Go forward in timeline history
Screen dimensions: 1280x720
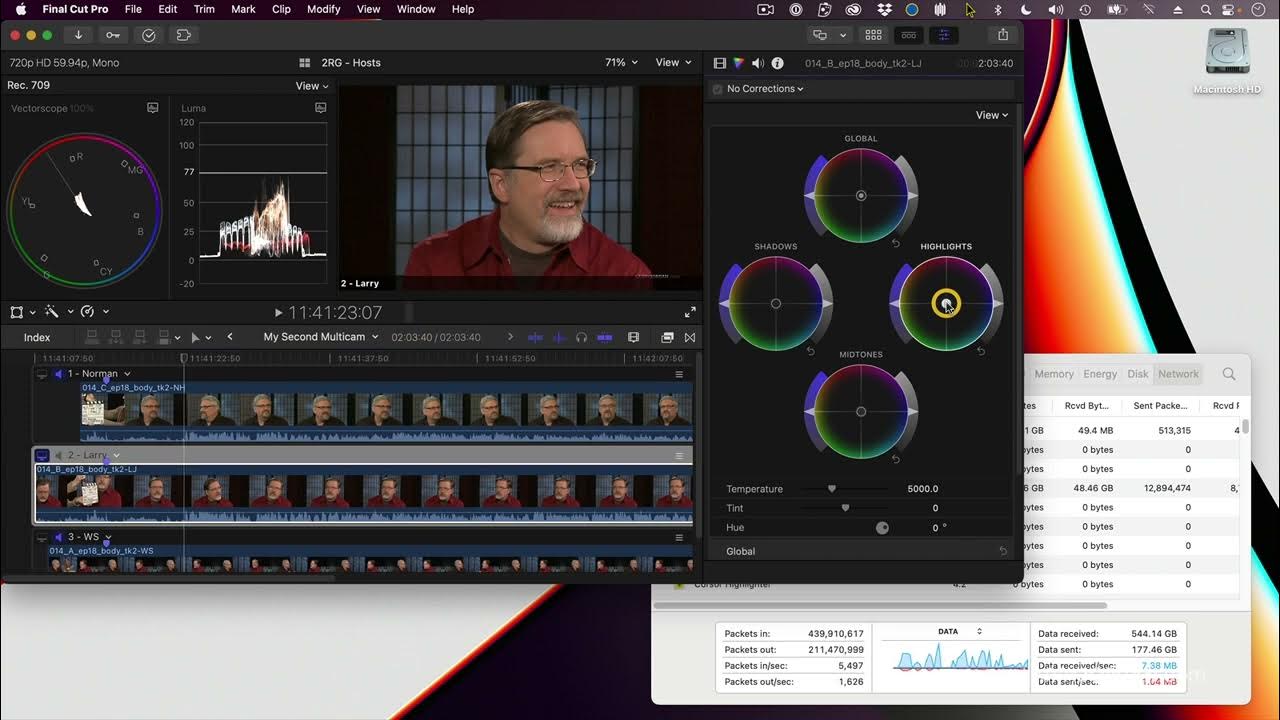click(x=510, y=337)
